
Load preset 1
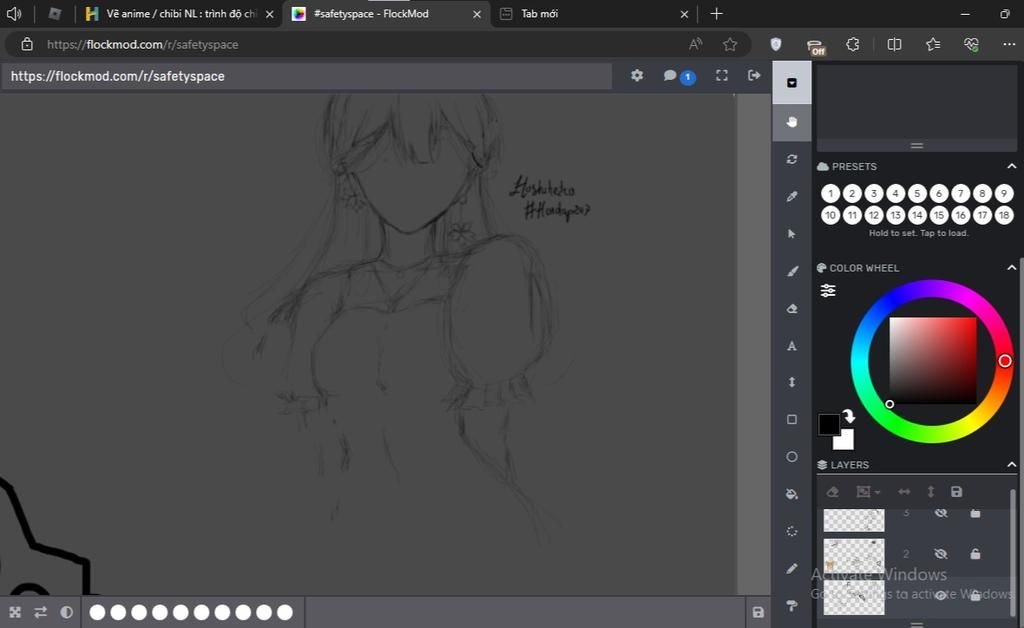pos(830,193)
